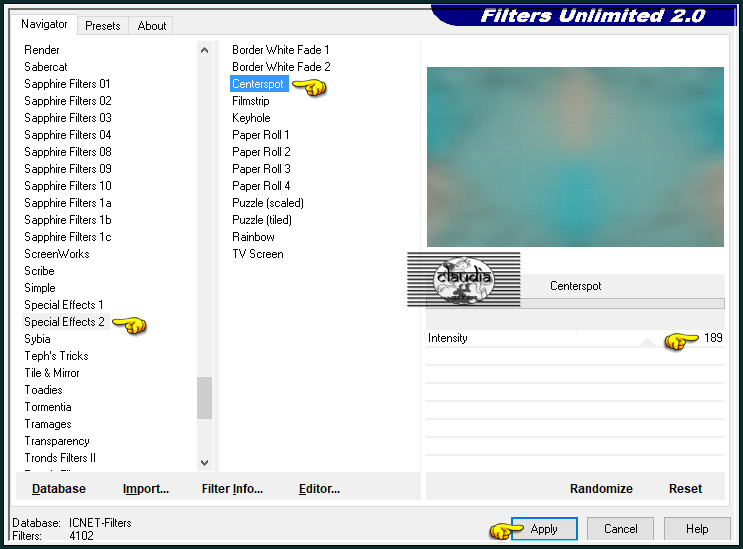Select Teph's Tricks category

click(56, 356)
